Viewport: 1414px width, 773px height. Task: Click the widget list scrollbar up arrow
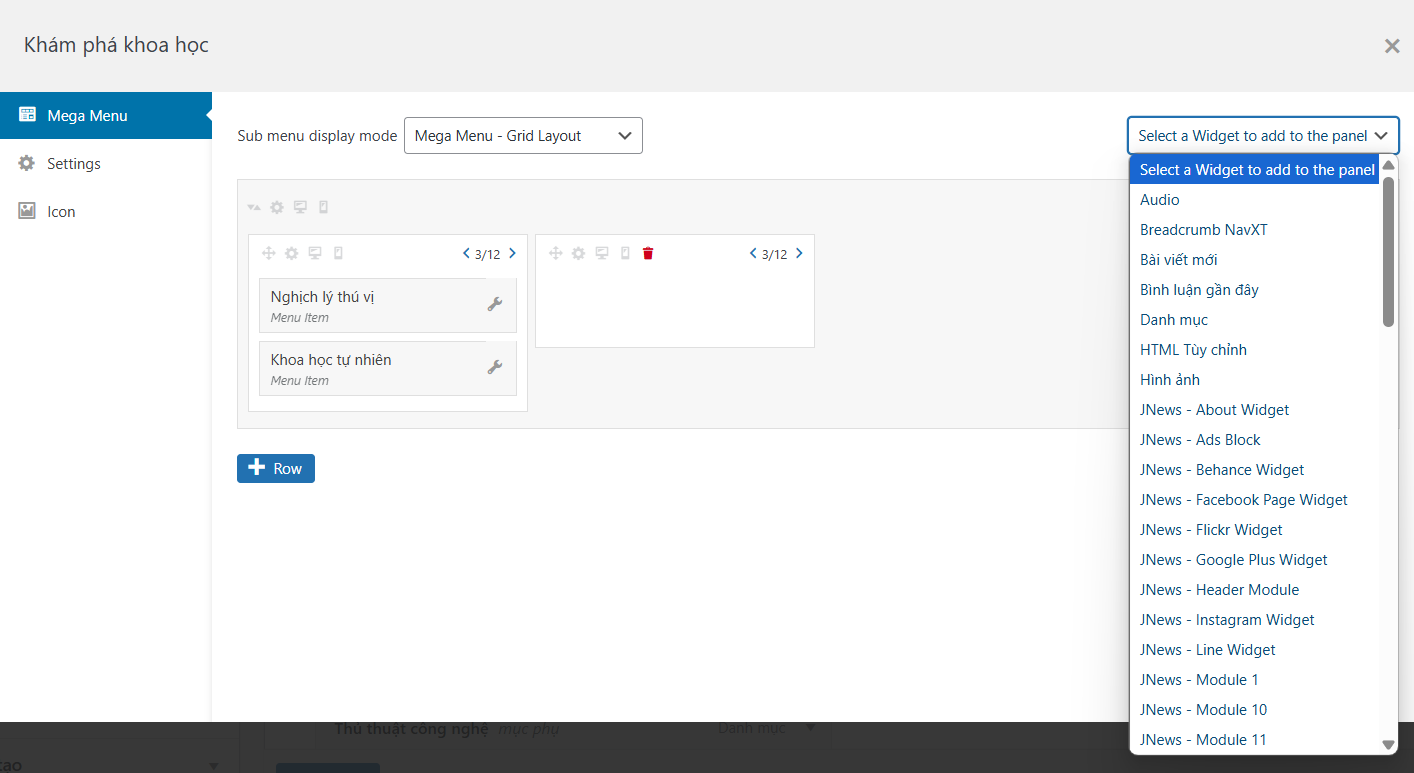click(x=1388, y=165)
